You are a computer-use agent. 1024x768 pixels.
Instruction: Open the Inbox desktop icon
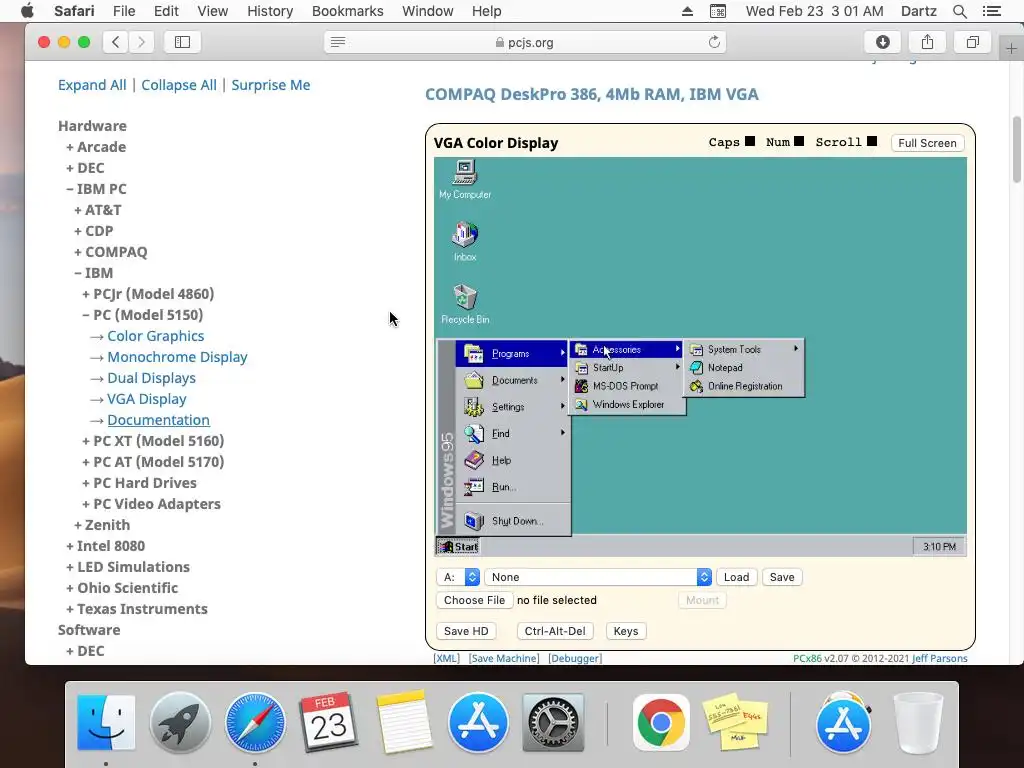pyautogui.click(x=465, y=241)
